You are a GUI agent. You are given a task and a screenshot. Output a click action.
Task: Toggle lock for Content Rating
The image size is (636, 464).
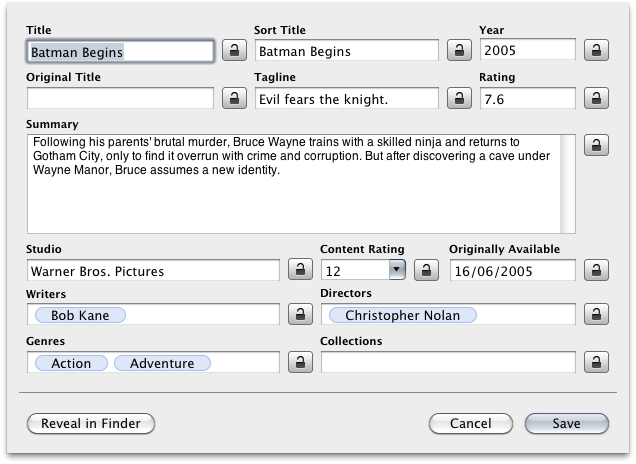pos(426,270)
